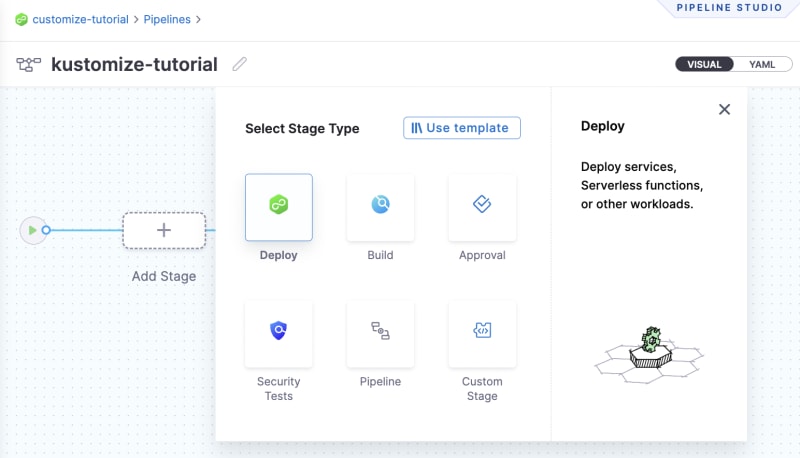Click the deploy hexagon illustration
Screen dimensions: 800x458
(x=649, y=355)
